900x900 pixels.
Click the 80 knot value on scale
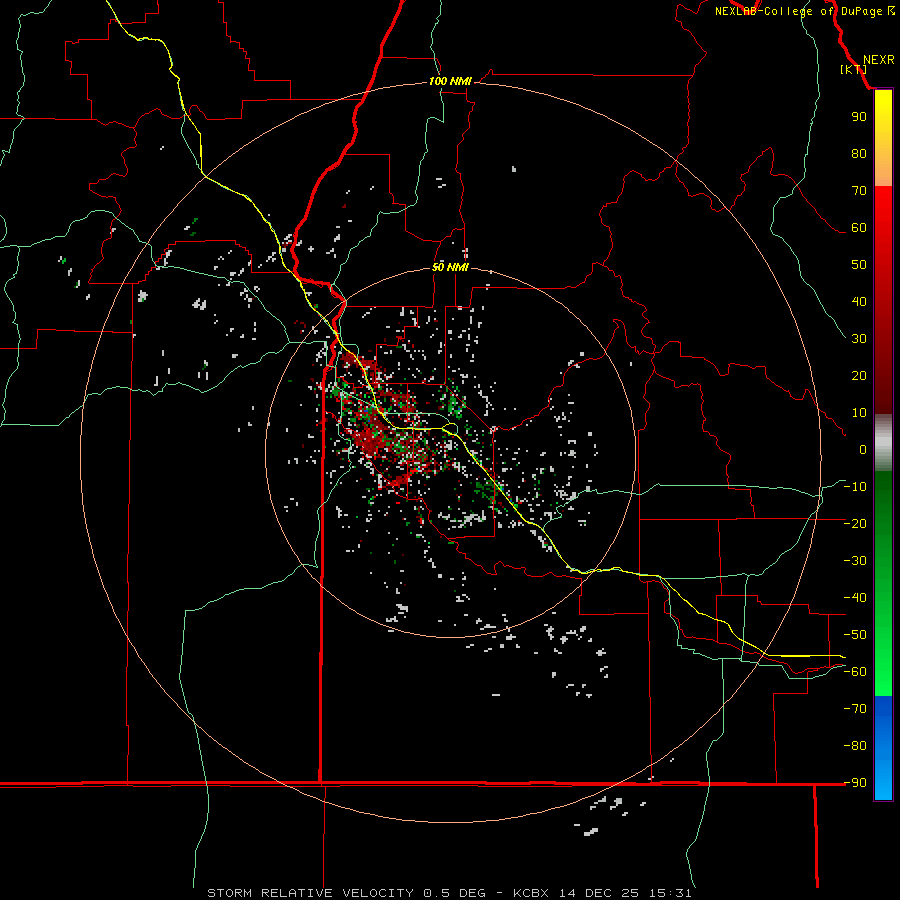(x=859, y=153)
